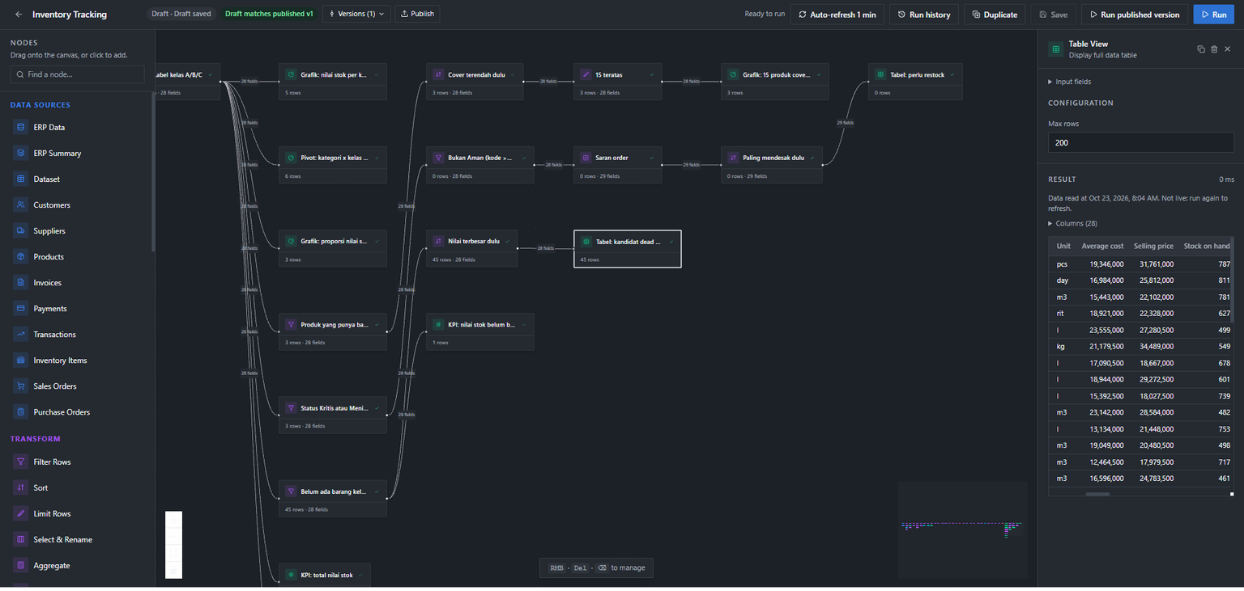Select the 'Belum ada barang kel...' filter node
Viewport: 1244px width, 591px height.
332,499
